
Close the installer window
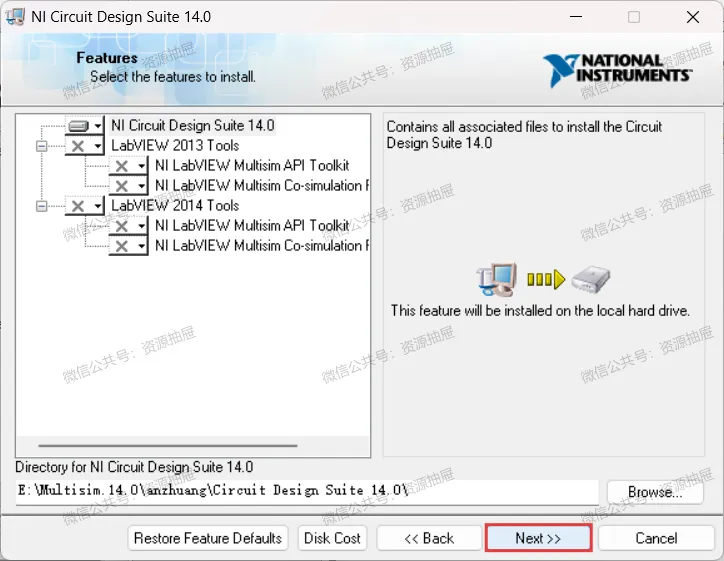(x=693, y=17)
